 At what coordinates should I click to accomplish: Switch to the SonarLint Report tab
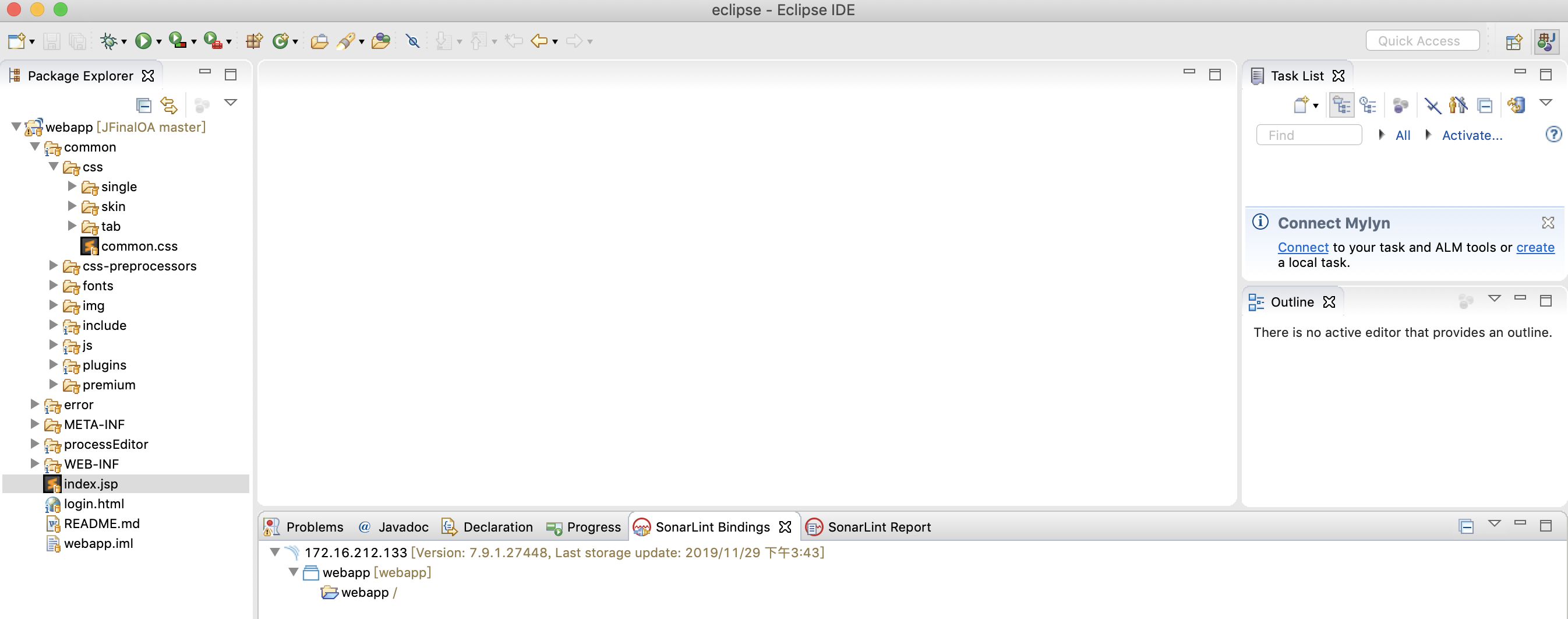pos(879,527)
